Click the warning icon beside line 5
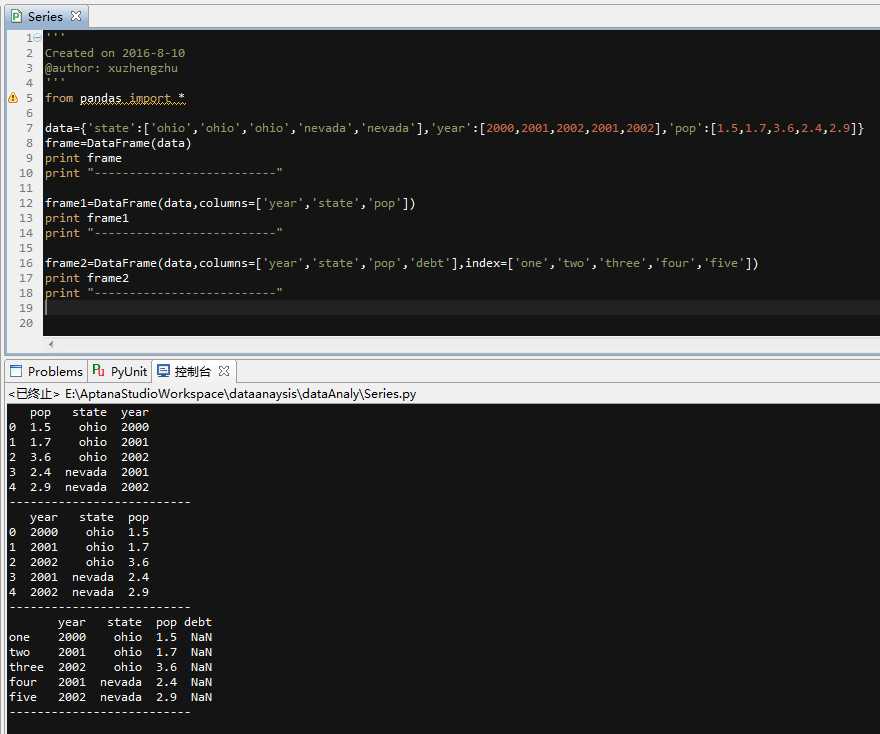This screenshot has width=880, height=734. (13, 98)
